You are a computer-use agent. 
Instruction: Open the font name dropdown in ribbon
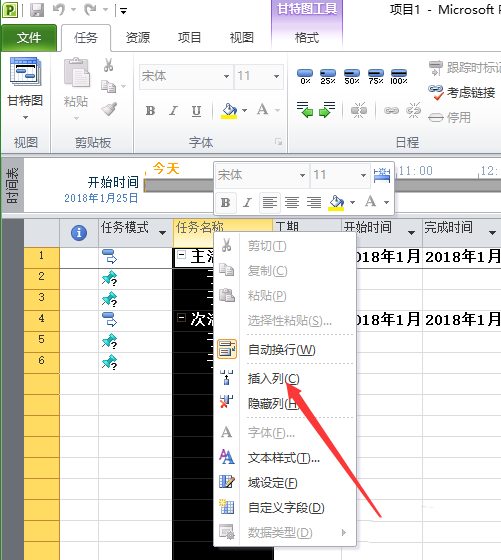226,76
